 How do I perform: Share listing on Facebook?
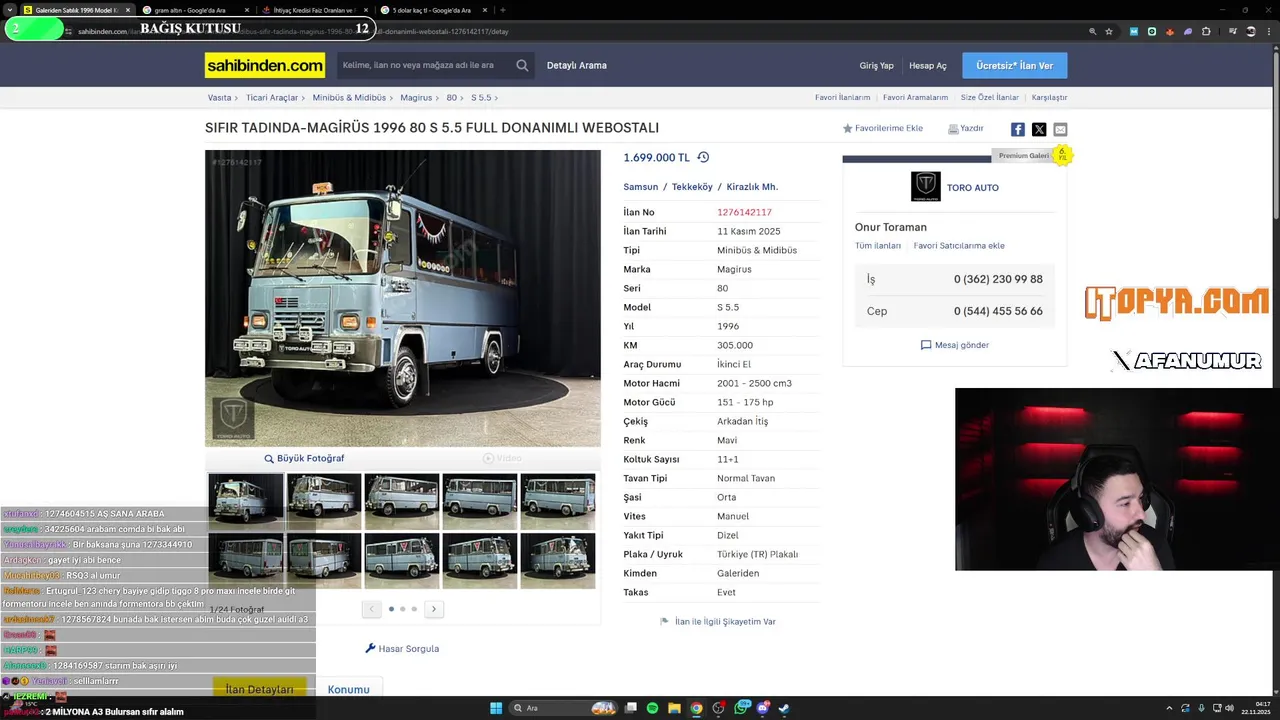pos(1017,129)
